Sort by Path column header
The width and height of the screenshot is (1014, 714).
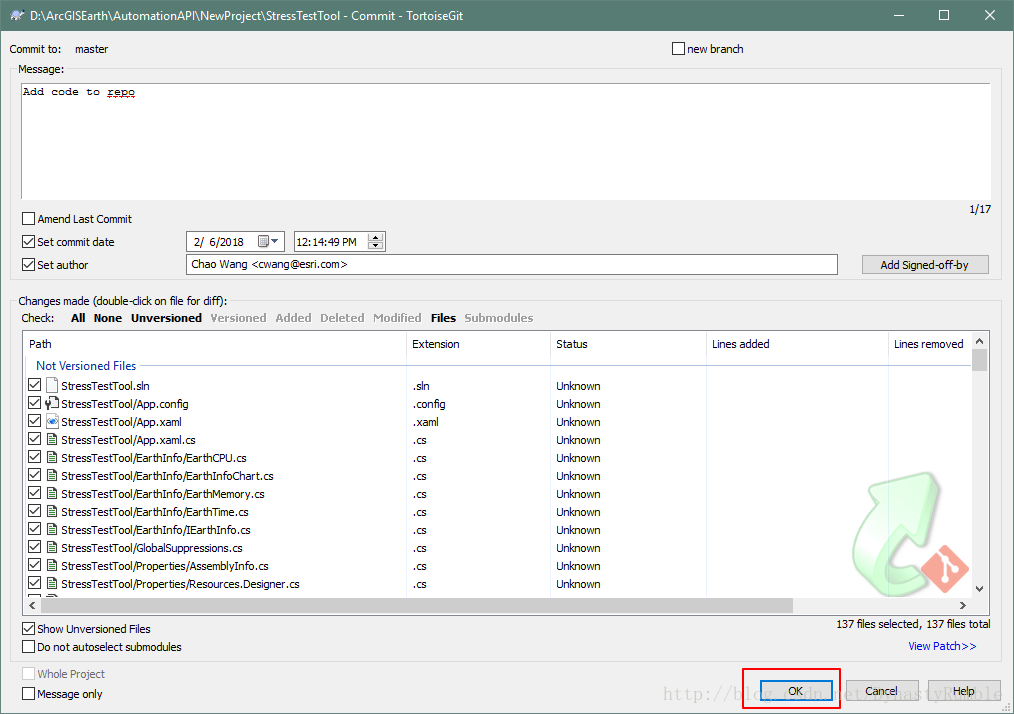pos(215,344)
